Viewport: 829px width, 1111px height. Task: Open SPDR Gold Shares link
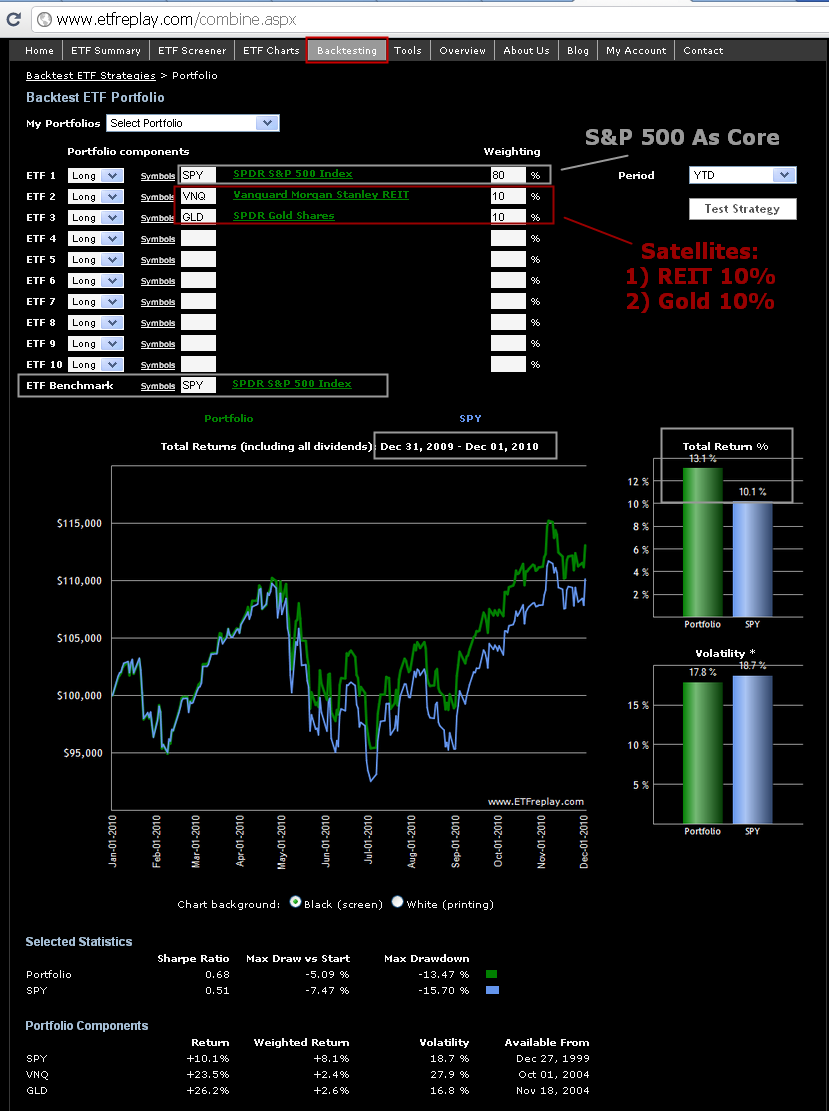[x=283, y=215]
